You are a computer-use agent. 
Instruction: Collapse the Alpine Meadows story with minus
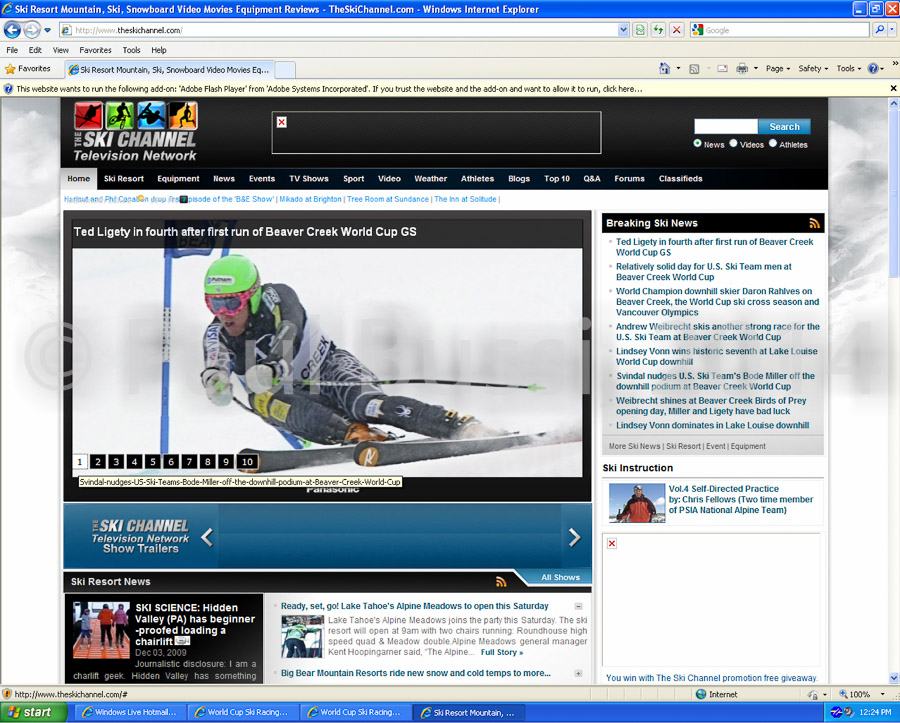click(x=578, y=606)
